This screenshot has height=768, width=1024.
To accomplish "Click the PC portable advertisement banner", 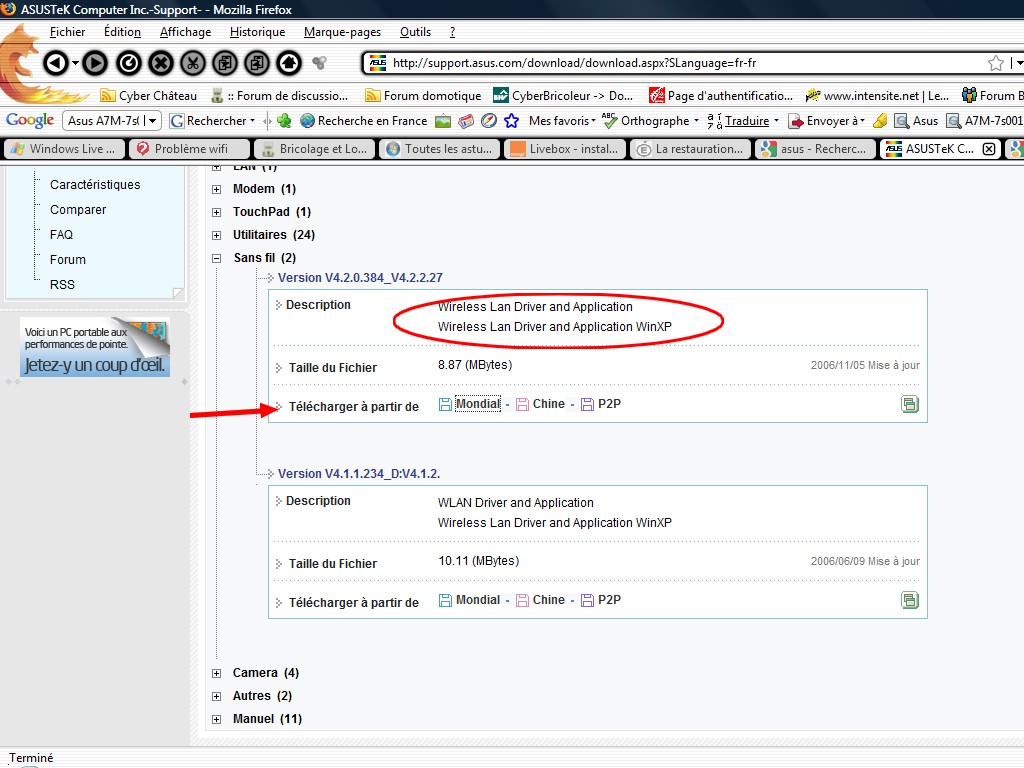I will [x=95, y=347].
